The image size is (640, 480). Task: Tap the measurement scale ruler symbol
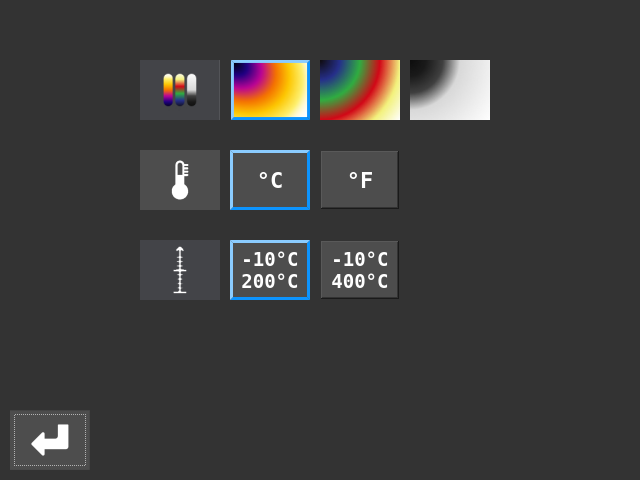coord(180,270)
